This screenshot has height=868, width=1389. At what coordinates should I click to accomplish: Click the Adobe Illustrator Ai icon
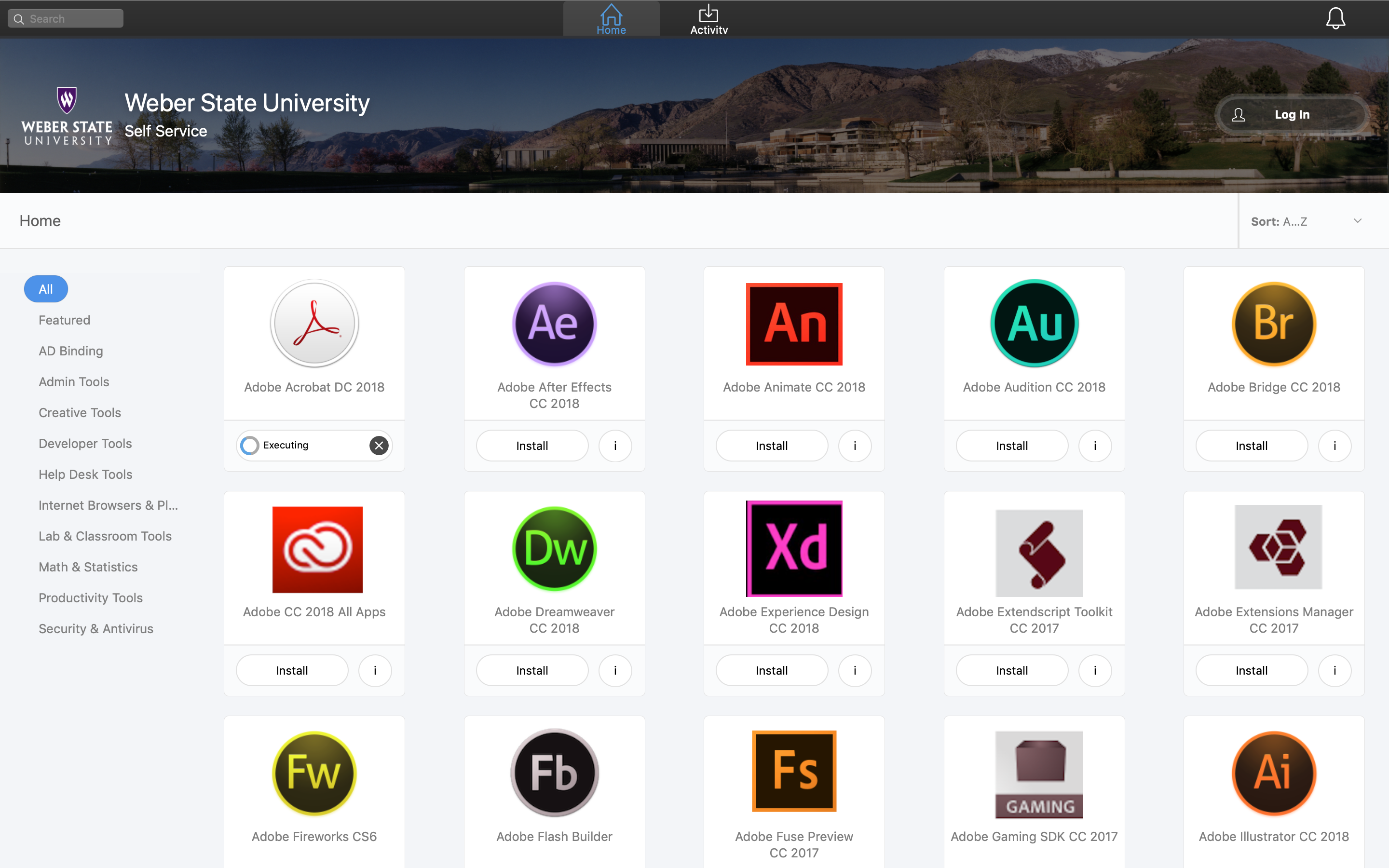(x=1274, y=773)
